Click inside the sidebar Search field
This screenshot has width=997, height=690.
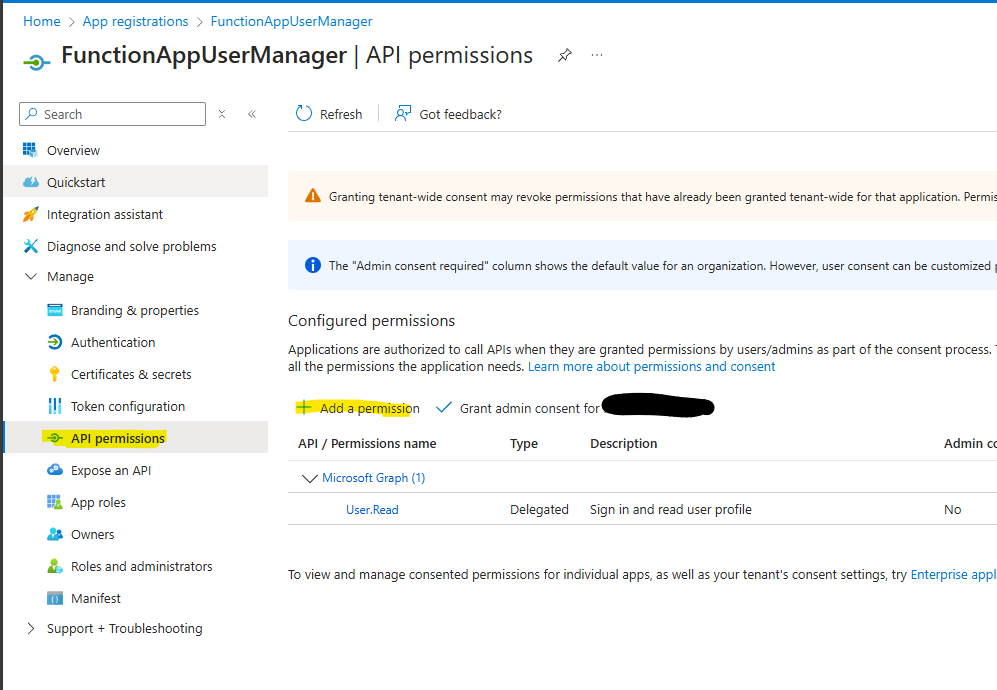tap(120, 114)
